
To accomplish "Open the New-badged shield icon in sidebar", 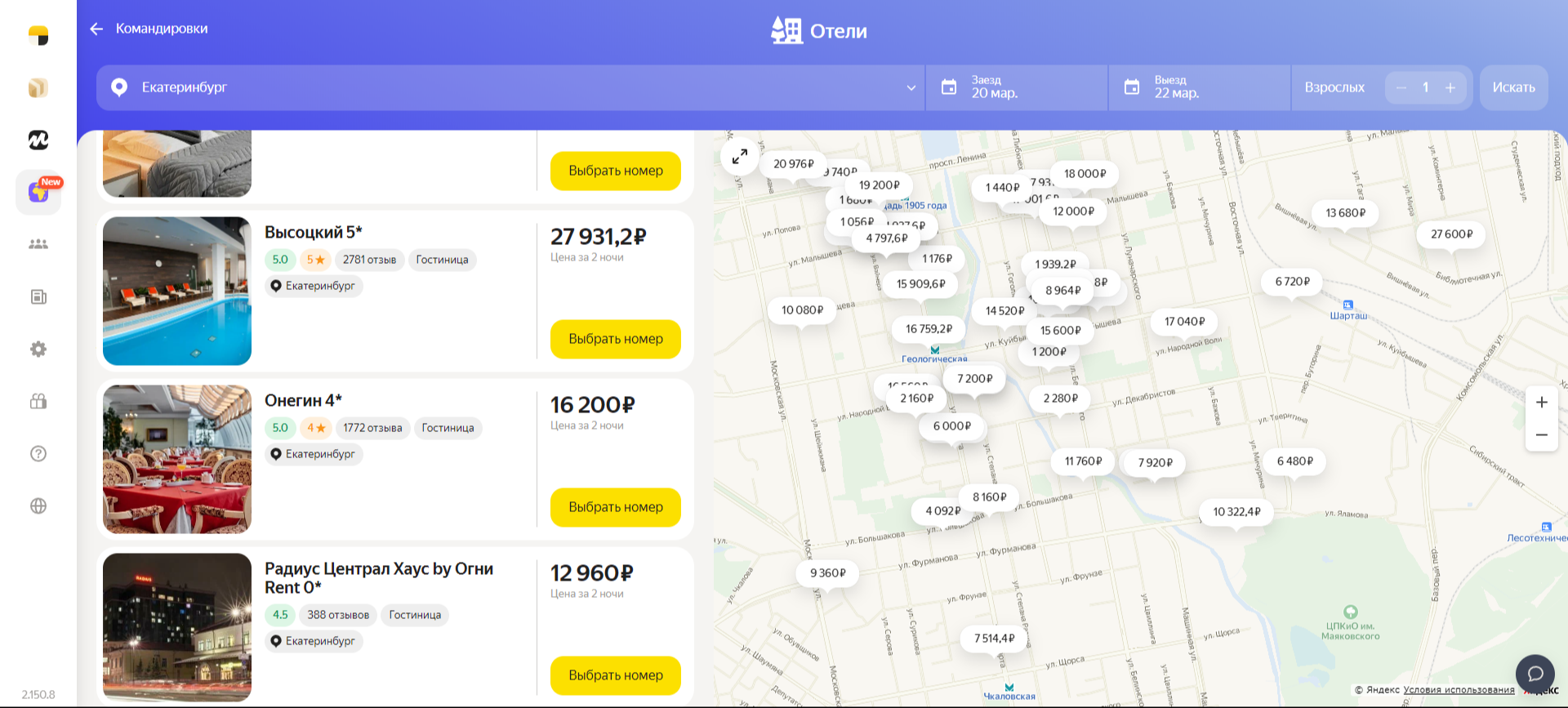I will coord(38,193).
